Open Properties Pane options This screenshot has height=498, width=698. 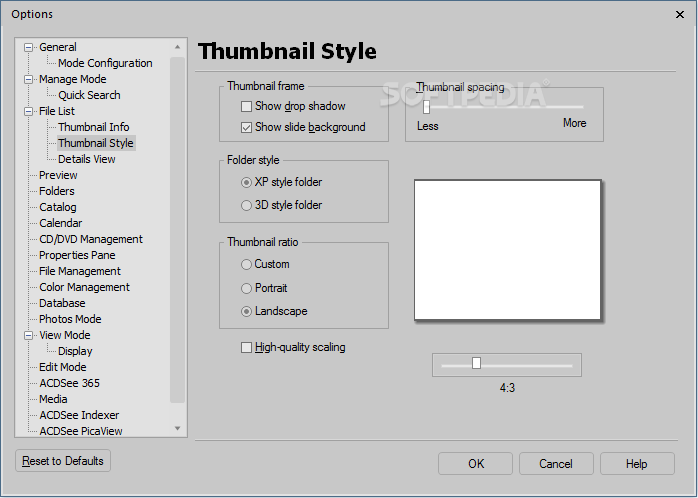(x=77, y=255)
